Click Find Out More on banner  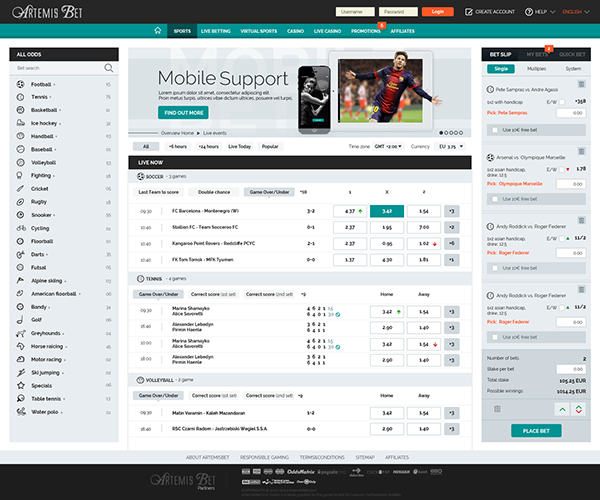click(184, 113)
